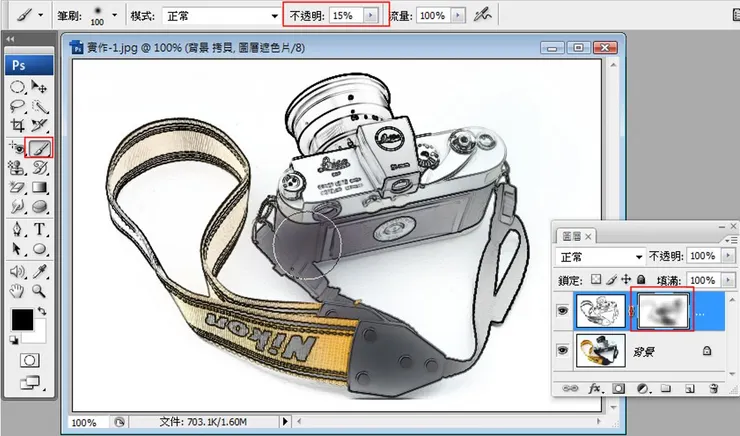Reset to default black and white colors
This screenshot has height=436, width=740.
(x=14, y=340)
